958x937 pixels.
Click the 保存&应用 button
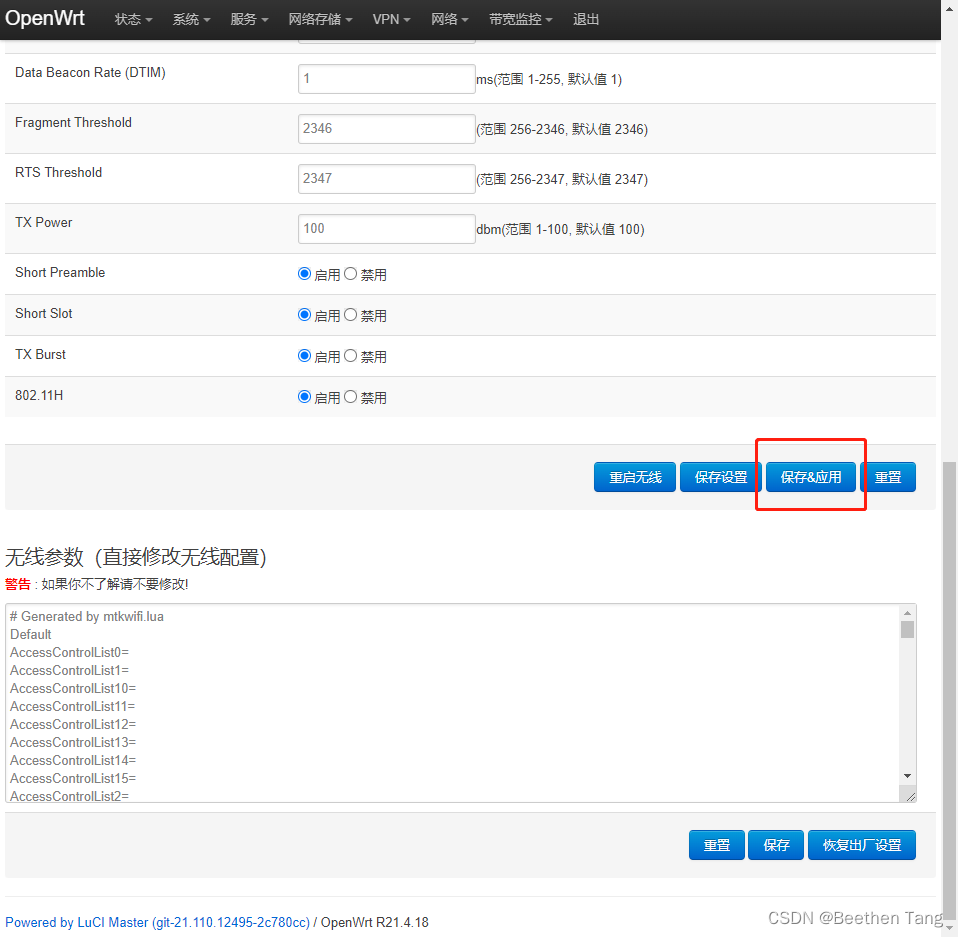click(811, 477)
